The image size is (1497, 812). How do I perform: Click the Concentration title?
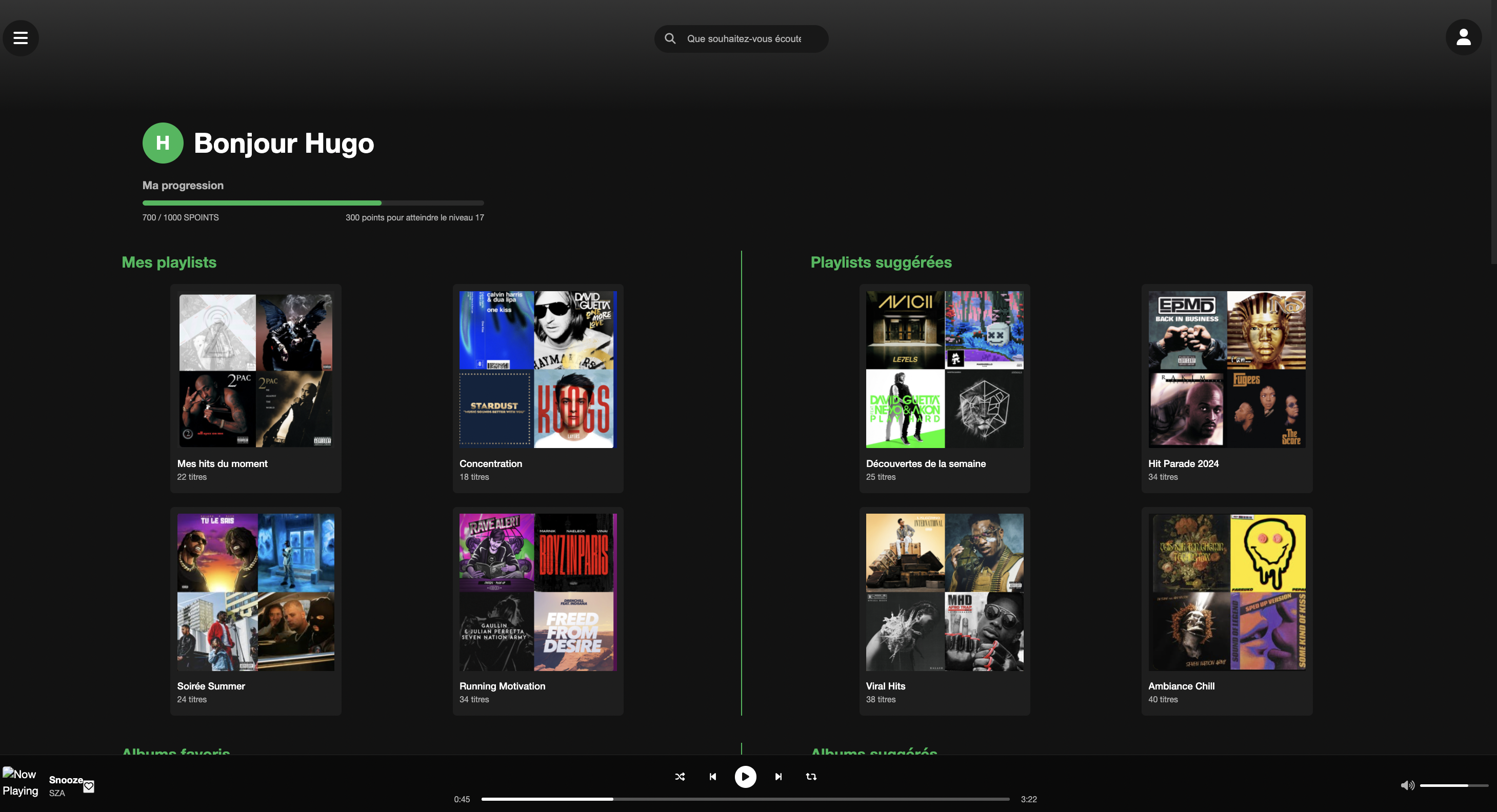click(x=490, y=463)
